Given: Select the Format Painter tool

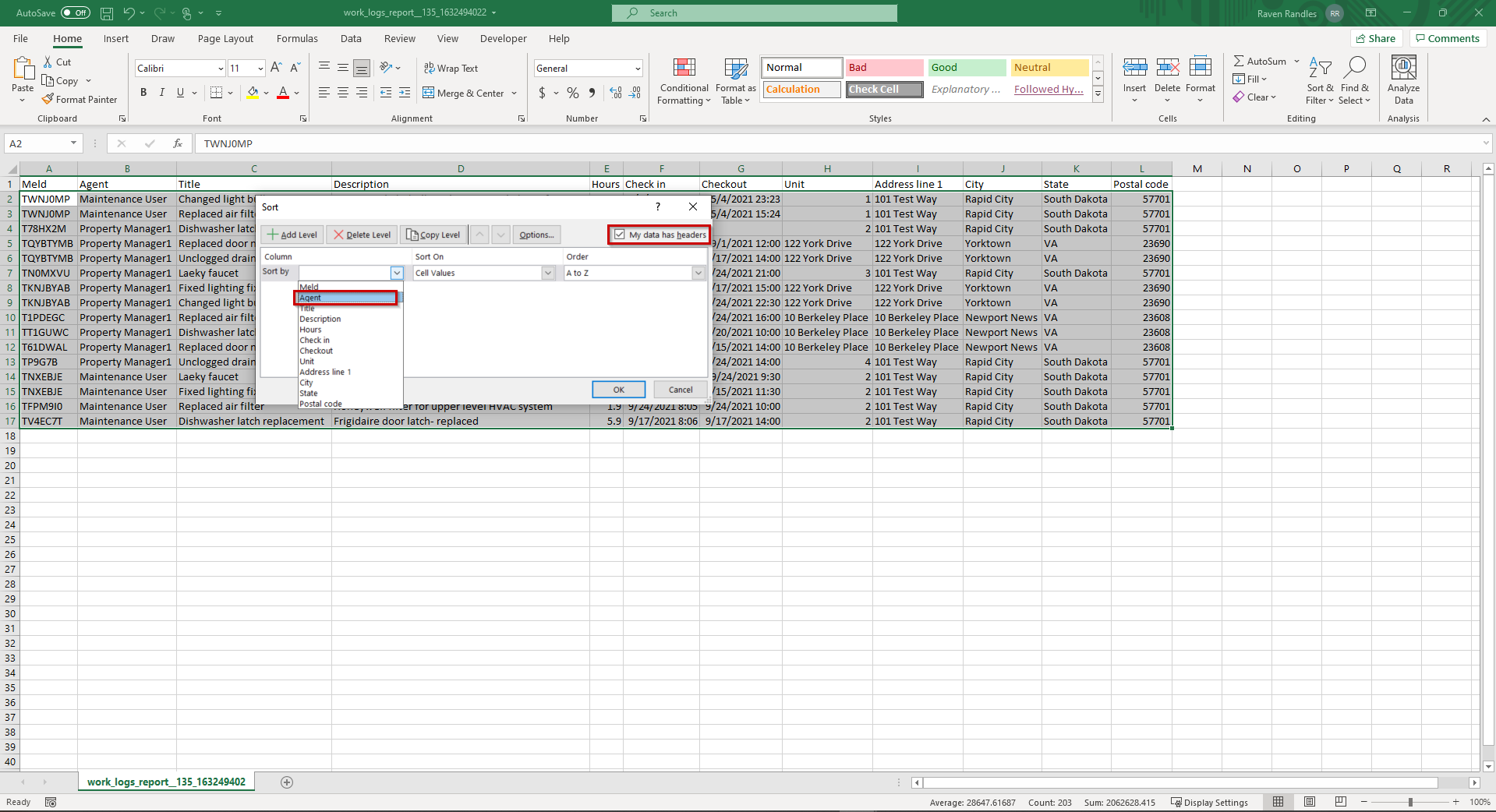Looking at the screenshot, I should pos(79,100).
